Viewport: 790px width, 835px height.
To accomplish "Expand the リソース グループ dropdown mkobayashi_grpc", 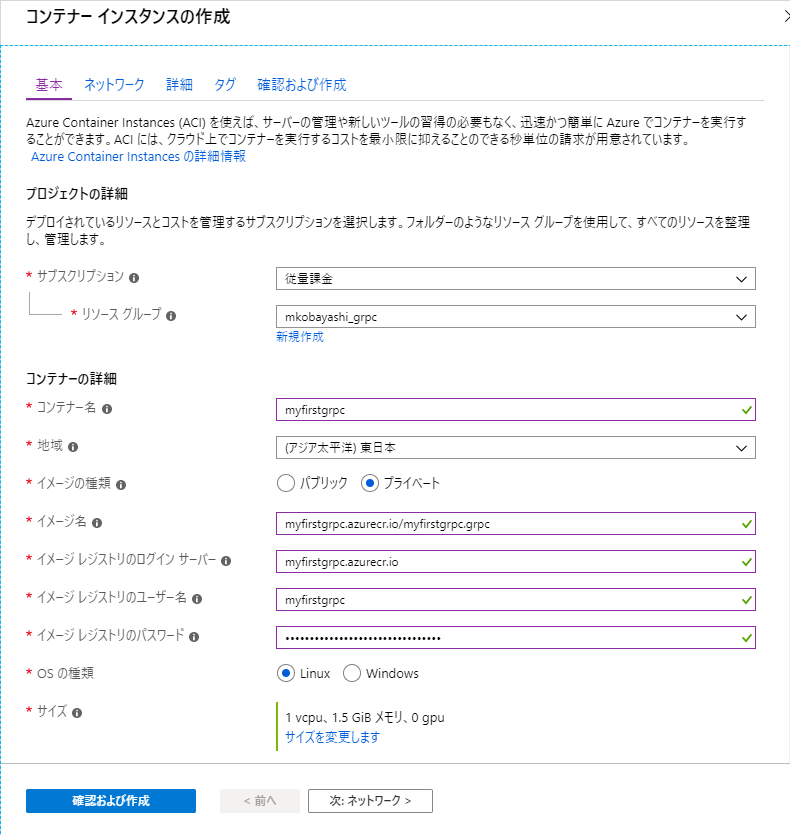I will coord(516,316).
